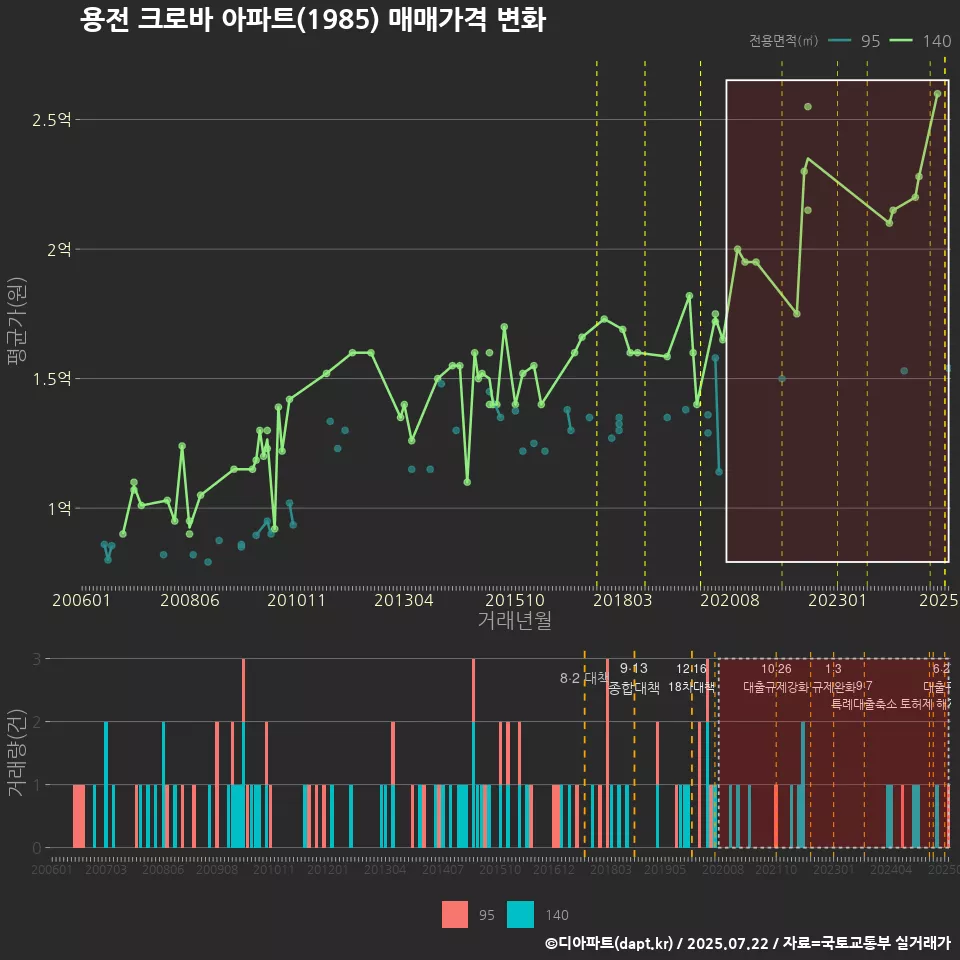
Task: Click 201201 on the volume chart x-axis
Action: 328,869
